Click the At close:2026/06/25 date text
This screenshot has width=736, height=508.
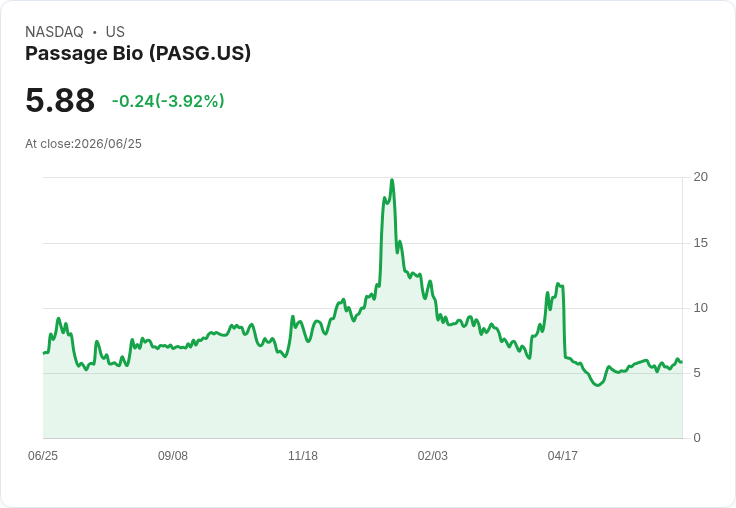84,144
